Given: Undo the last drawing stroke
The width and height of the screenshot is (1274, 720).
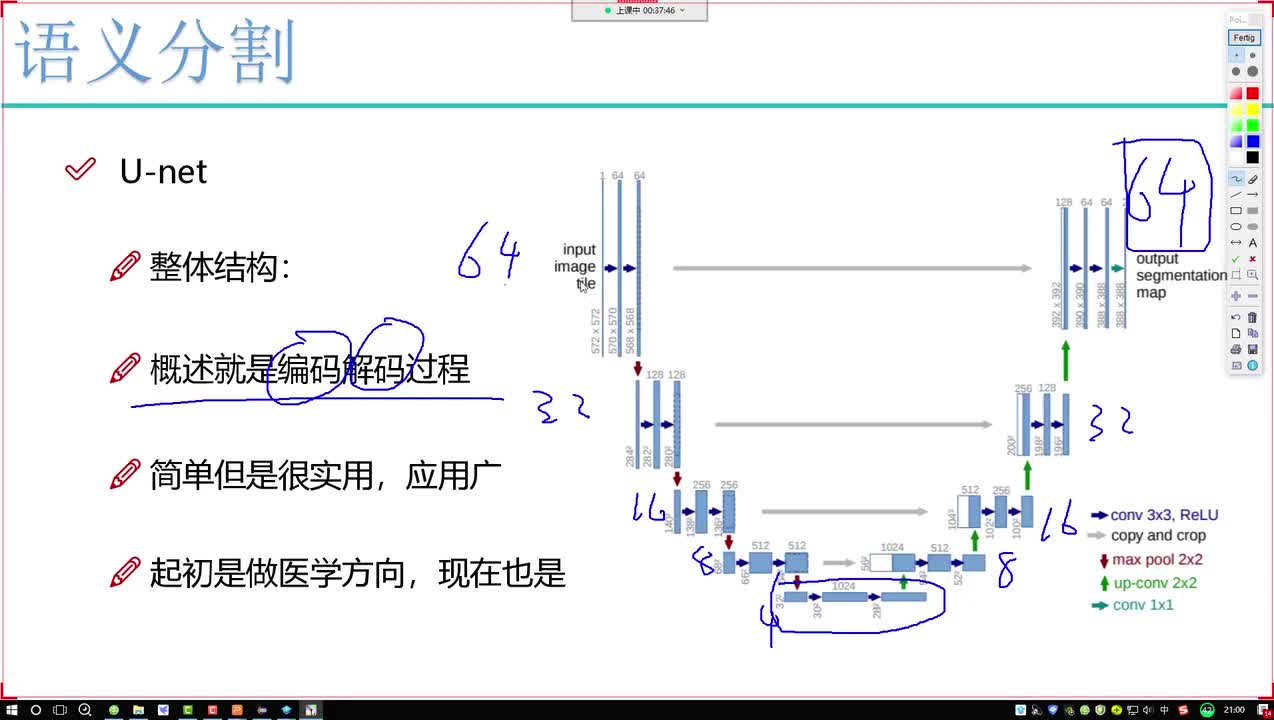Looking at the screenshot, I should pos(1236,317).
